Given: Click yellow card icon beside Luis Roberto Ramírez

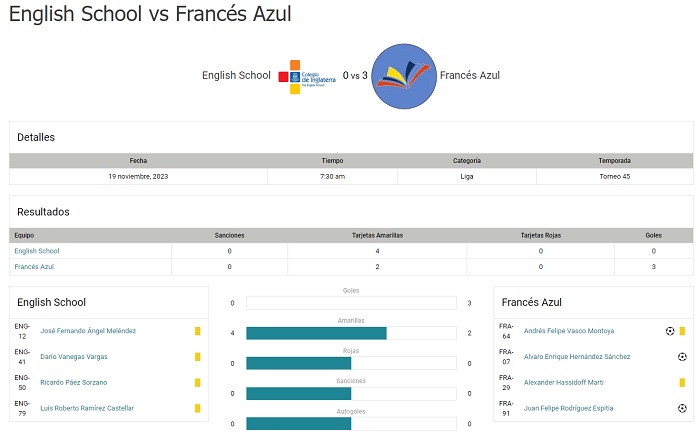Looking at the screenshot, I should [x=198, y=408].
